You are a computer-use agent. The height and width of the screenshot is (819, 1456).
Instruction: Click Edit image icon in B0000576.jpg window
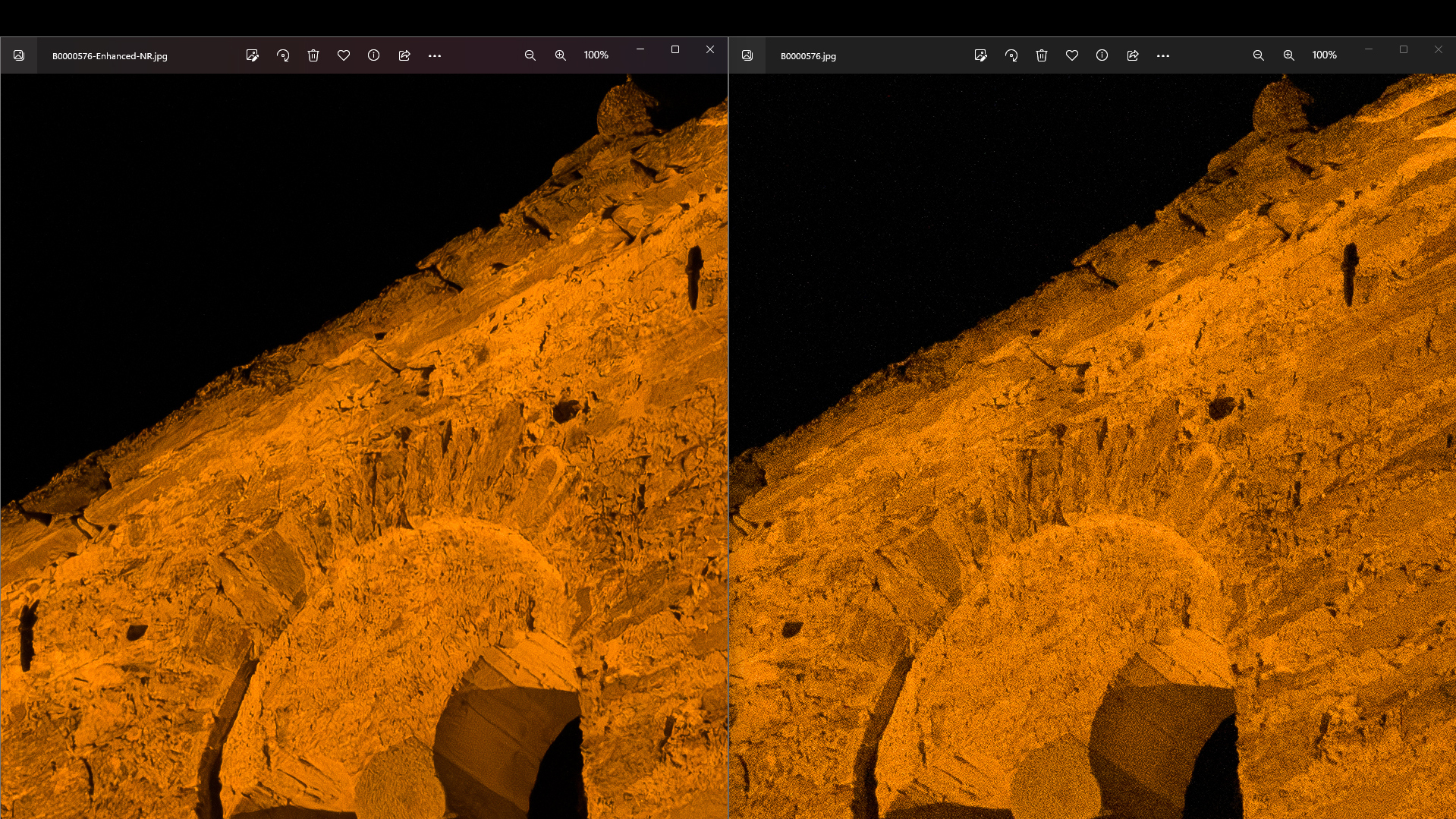coord(981,55)
